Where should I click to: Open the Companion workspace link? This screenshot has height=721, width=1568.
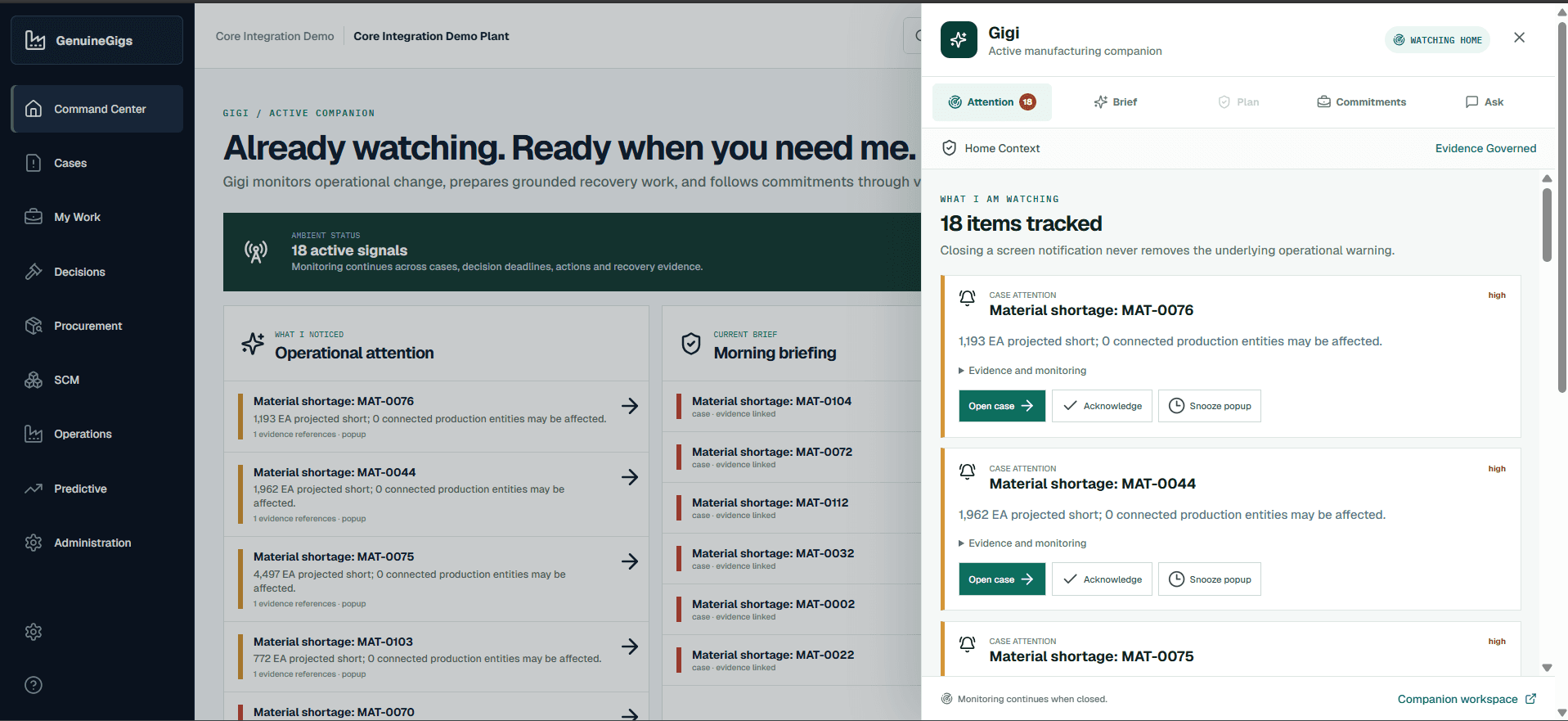(x=1467, y=699)
